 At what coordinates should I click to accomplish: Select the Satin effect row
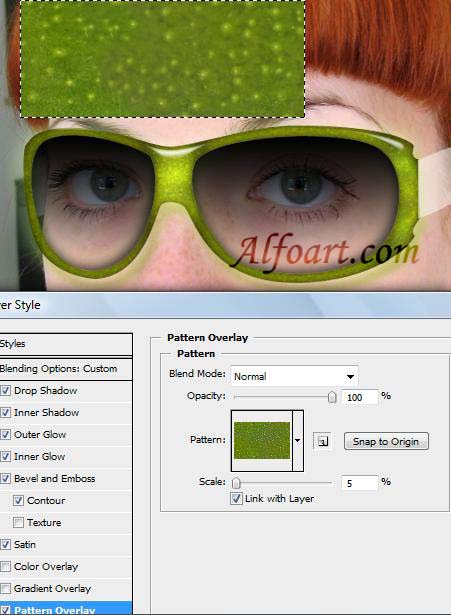(66, 544)
